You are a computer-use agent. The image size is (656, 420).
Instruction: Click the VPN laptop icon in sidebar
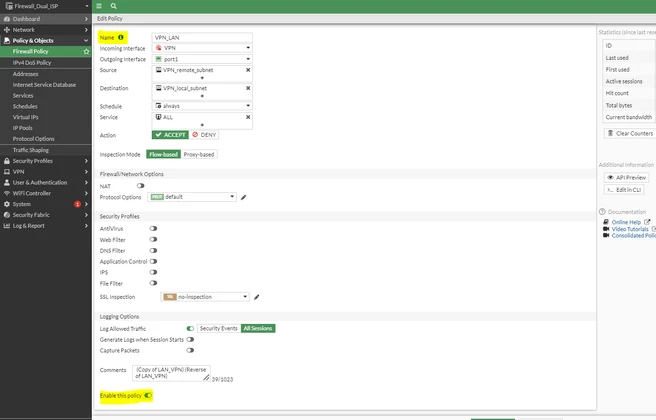click(x=7, y=172)
